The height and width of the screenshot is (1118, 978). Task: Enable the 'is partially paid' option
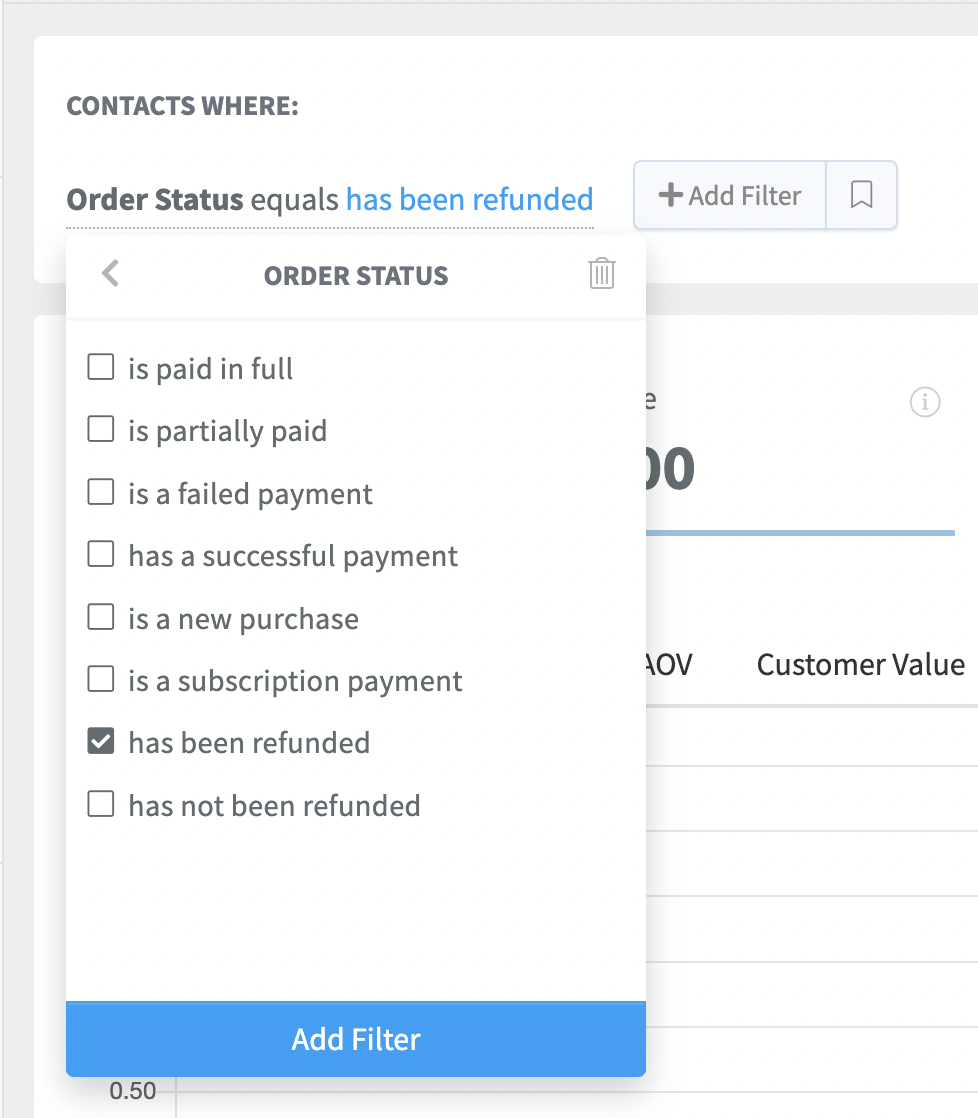[101, 429]
